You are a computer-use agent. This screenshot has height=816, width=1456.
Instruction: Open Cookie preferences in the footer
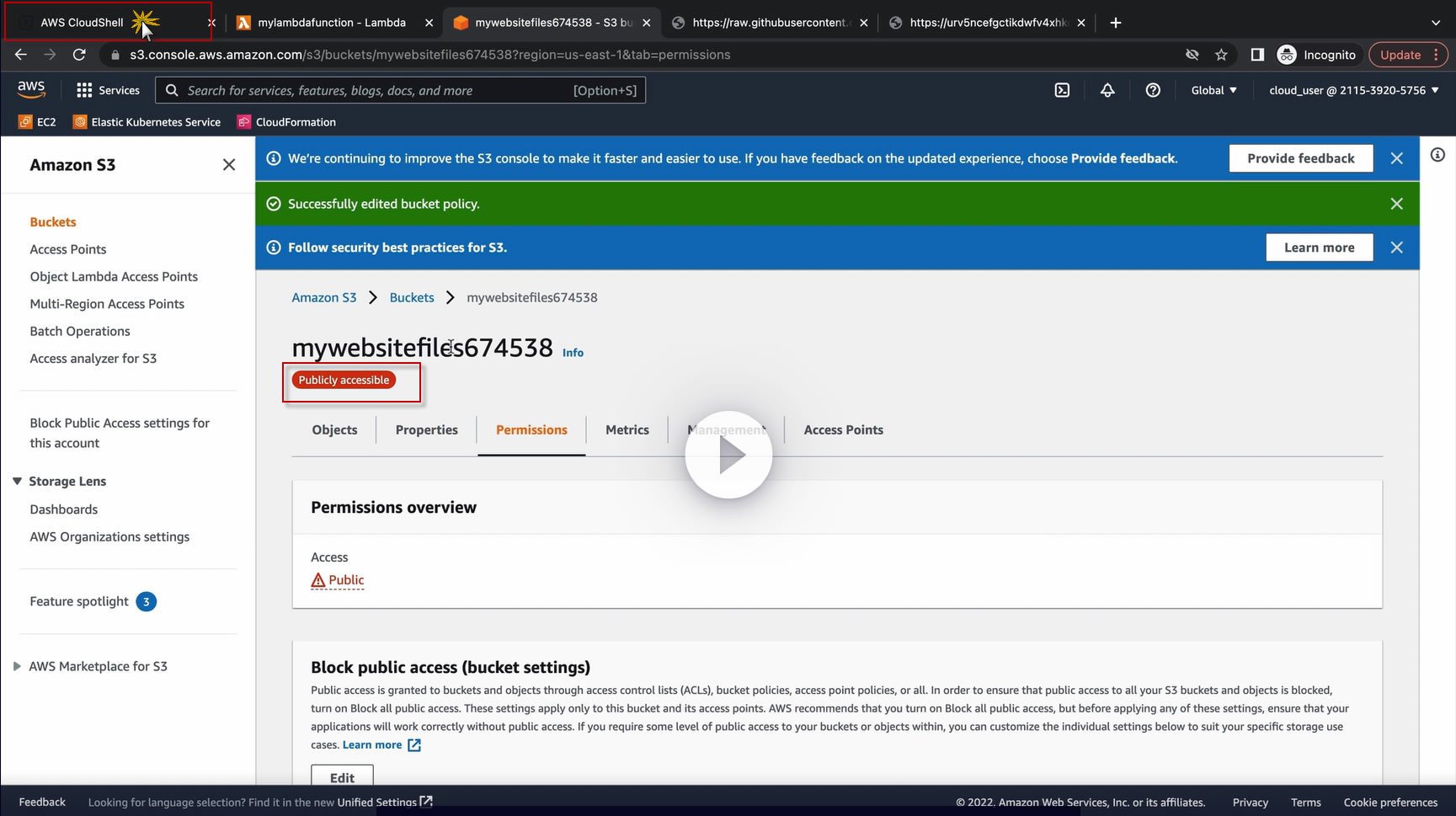[1390, 803]
